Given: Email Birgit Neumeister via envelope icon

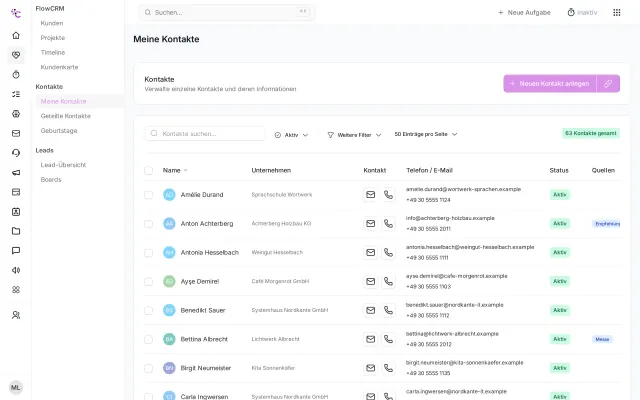Looking at the screenshot, I should pos(371,368).
